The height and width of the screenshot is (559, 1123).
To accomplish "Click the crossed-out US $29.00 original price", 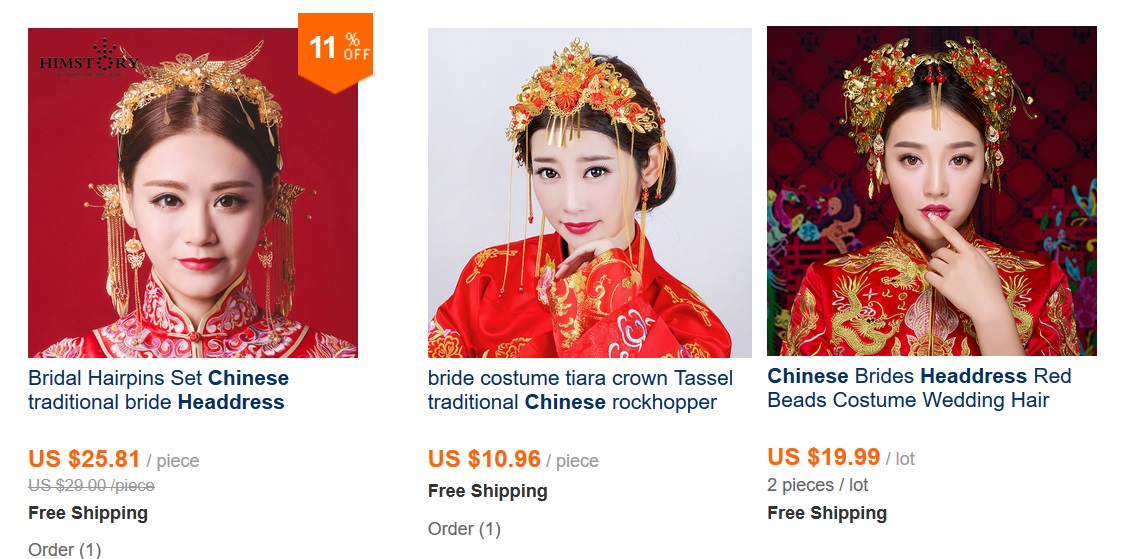I will (91, 486).
